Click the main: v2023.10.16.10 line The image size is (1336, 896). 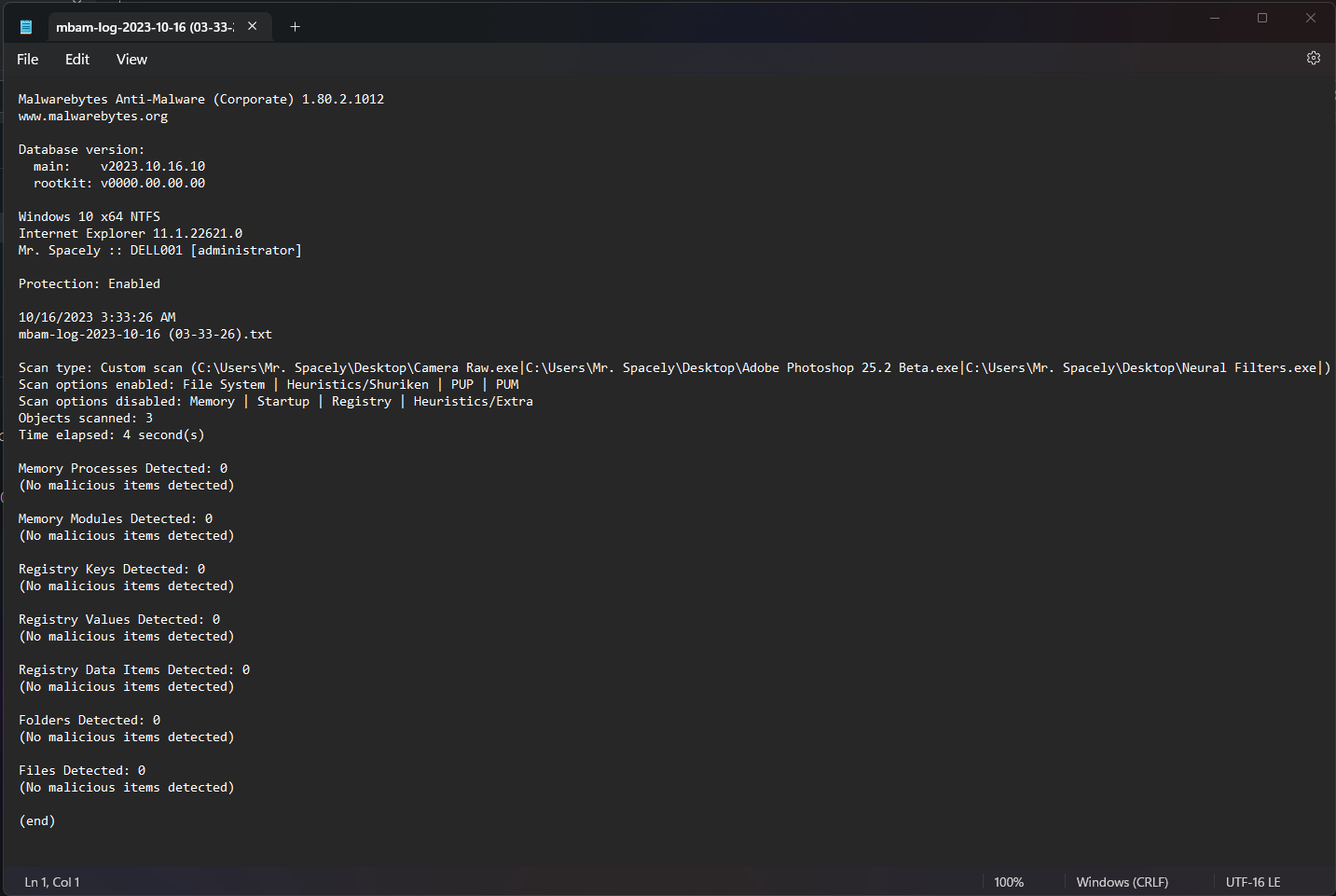119,166
